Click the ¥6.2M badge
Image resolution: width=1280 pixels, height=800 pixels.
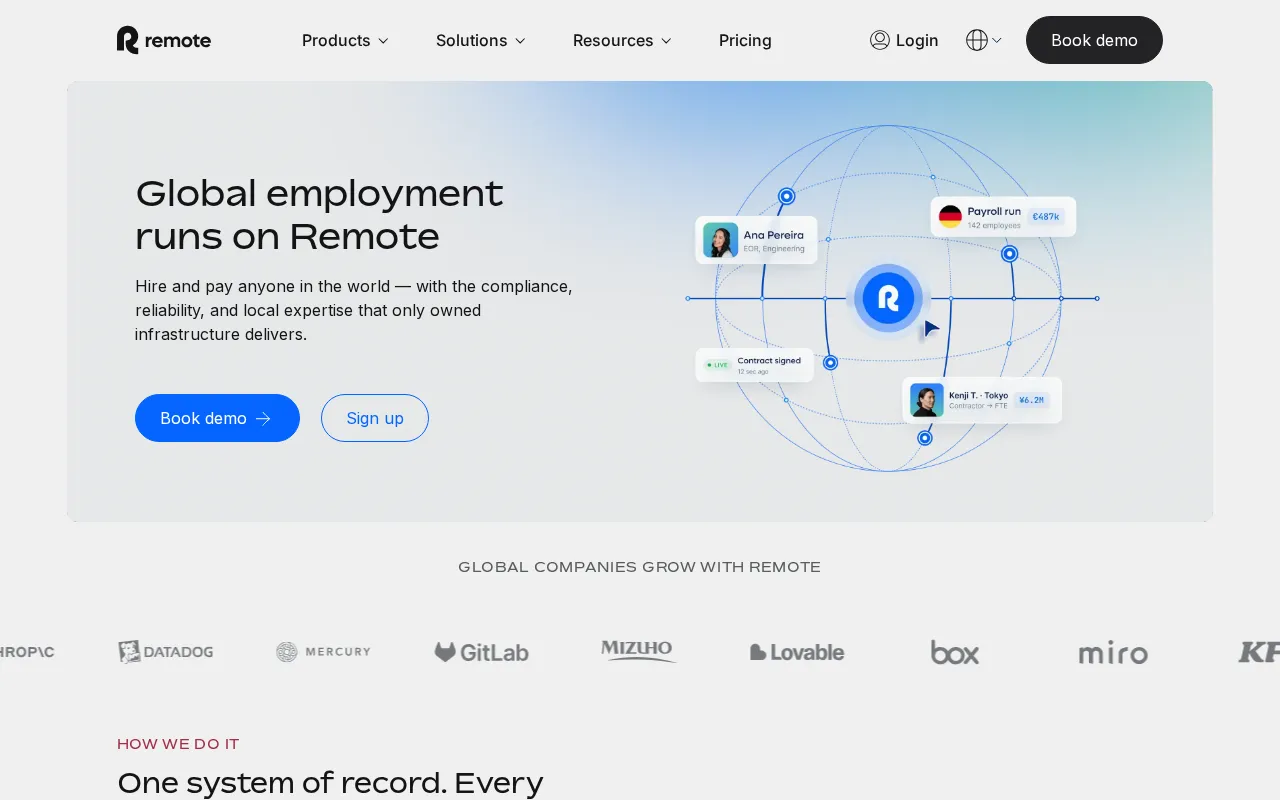[1031, 400]
